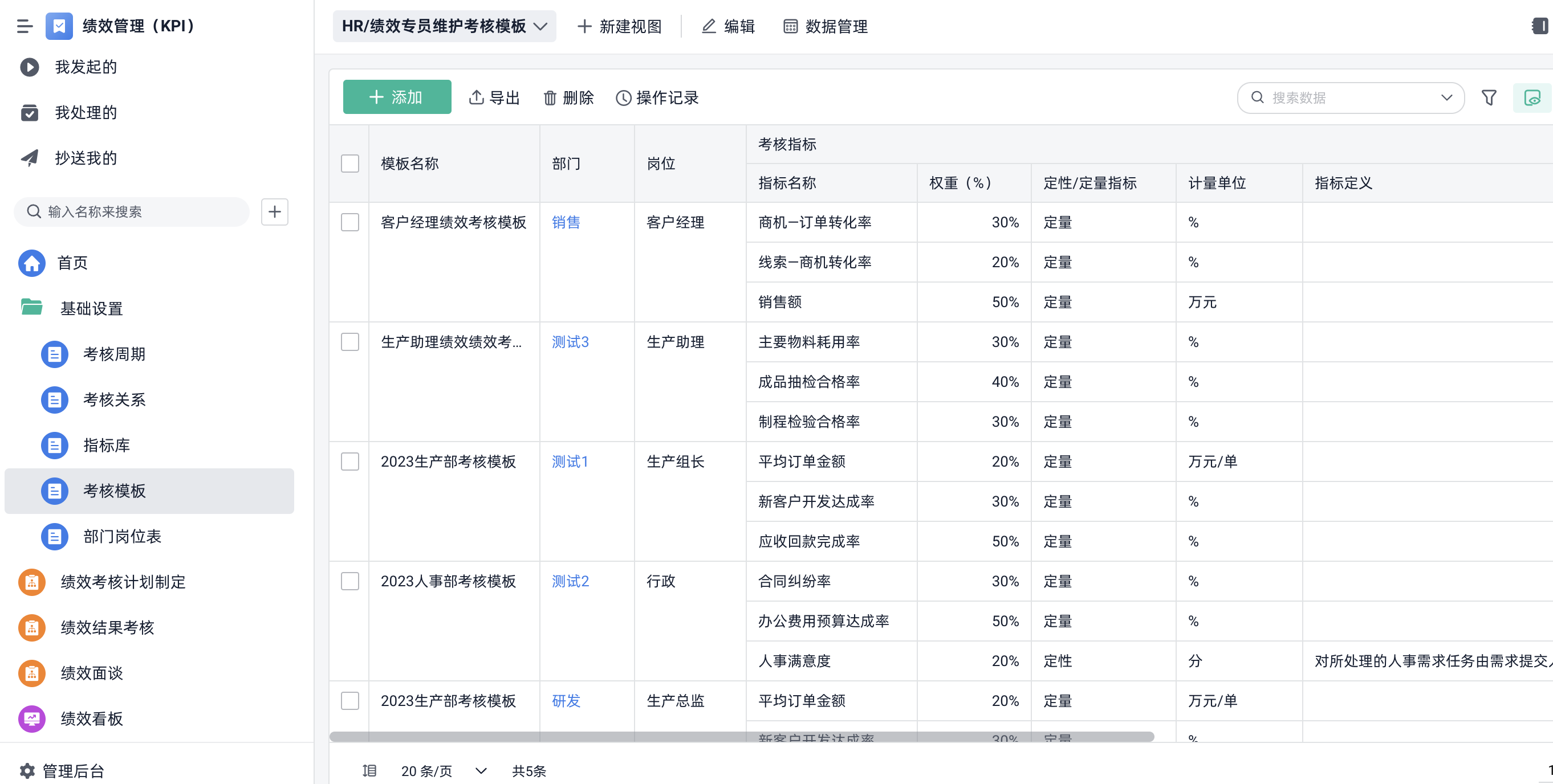The height and width of the screenshot is (784, 1553).
Task: Select the 客户经理绩效考核模板 row checkbox
Action: click(349, 222)
